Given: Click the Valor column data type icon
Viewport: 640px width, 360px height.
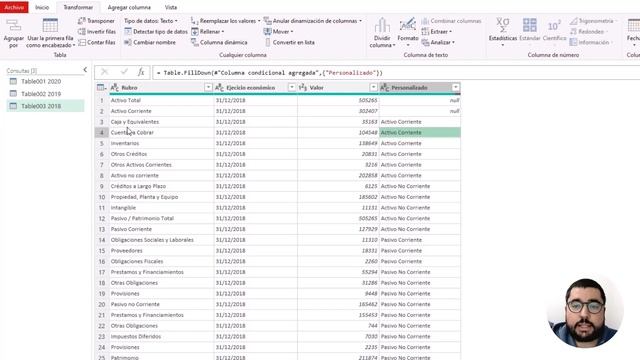Looking at the screenshot, I should point(302,87).
